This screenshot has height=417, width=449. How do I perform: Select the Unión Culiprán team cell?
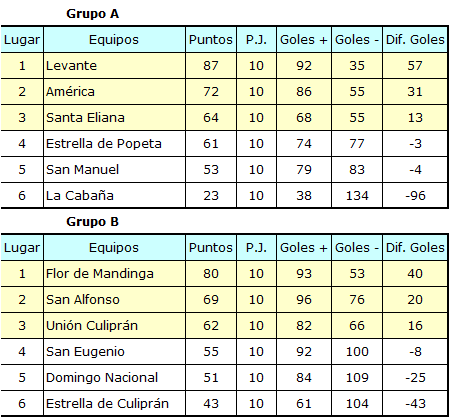(x=114, y=326)
